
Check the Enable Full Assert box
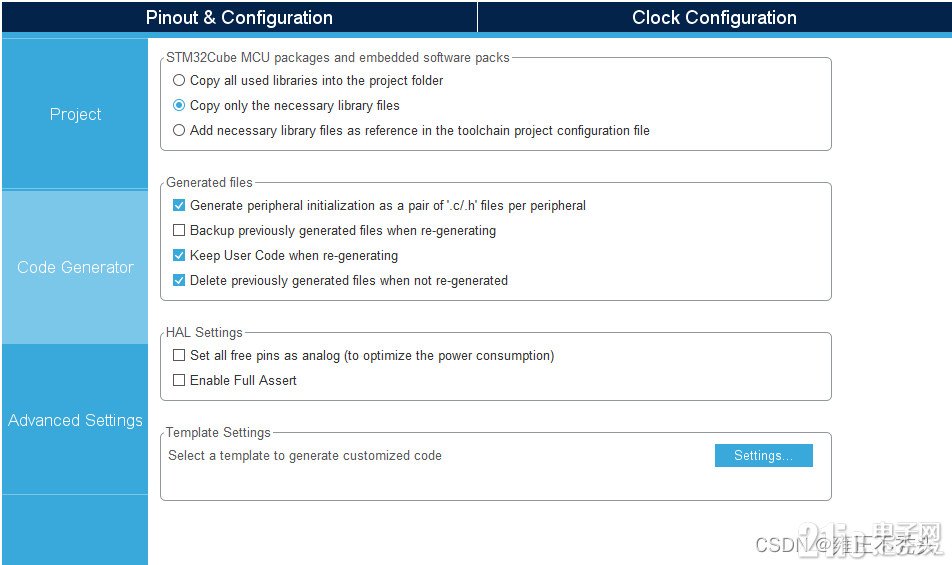pyautogui.click(x=178, y=380)
